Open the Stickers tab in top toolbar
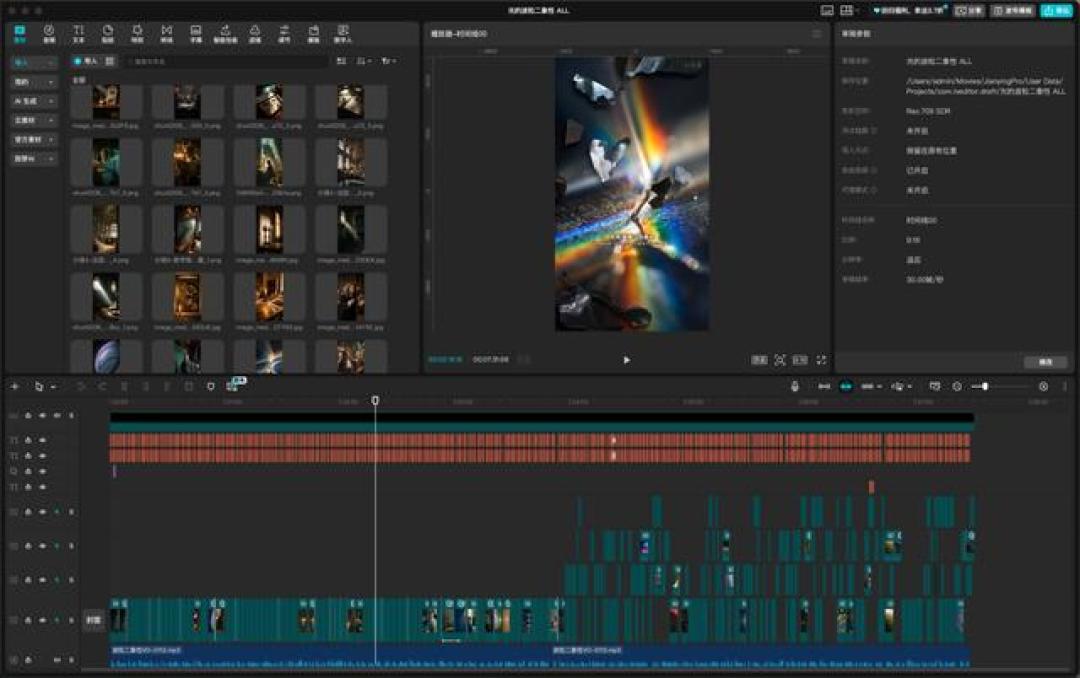 [107, 34]
